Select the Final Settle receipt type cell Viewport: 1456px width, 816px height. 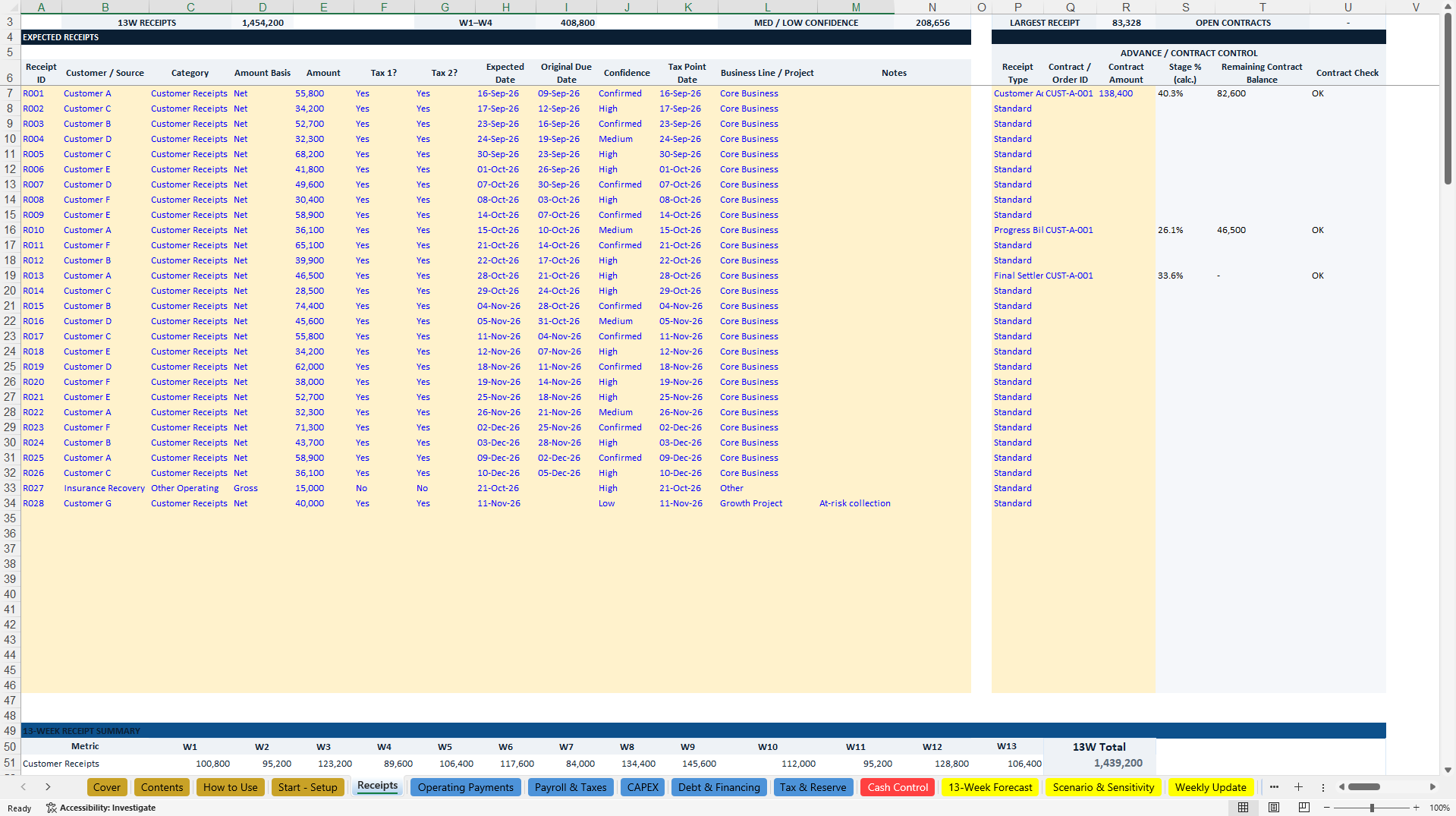point(1017,276)
